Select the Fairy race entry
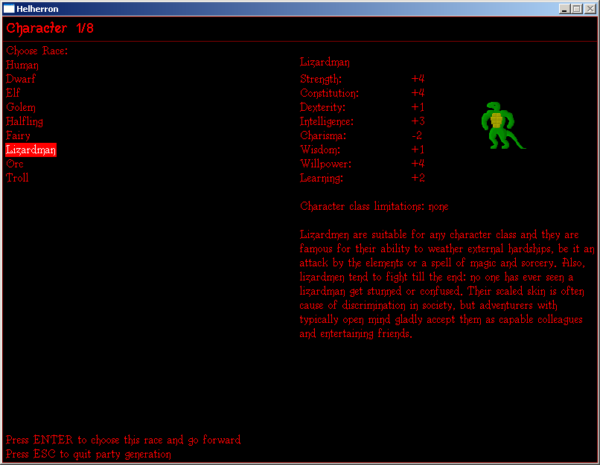The image size is (600, 465). point(18,135)
